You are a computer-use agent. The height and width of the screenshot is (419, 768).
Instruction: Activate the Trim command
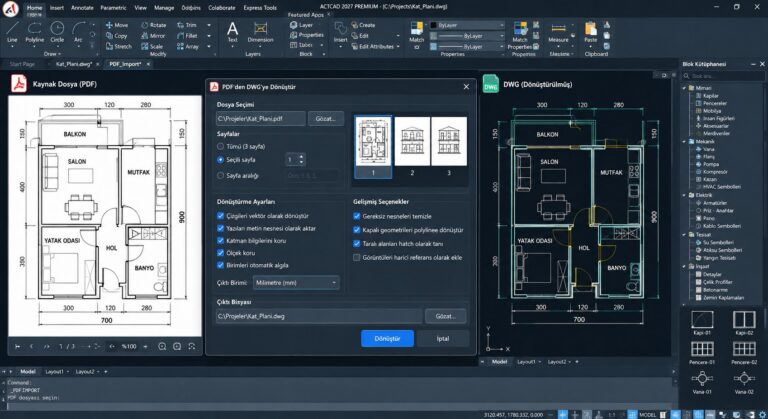(x=187, y=25)
